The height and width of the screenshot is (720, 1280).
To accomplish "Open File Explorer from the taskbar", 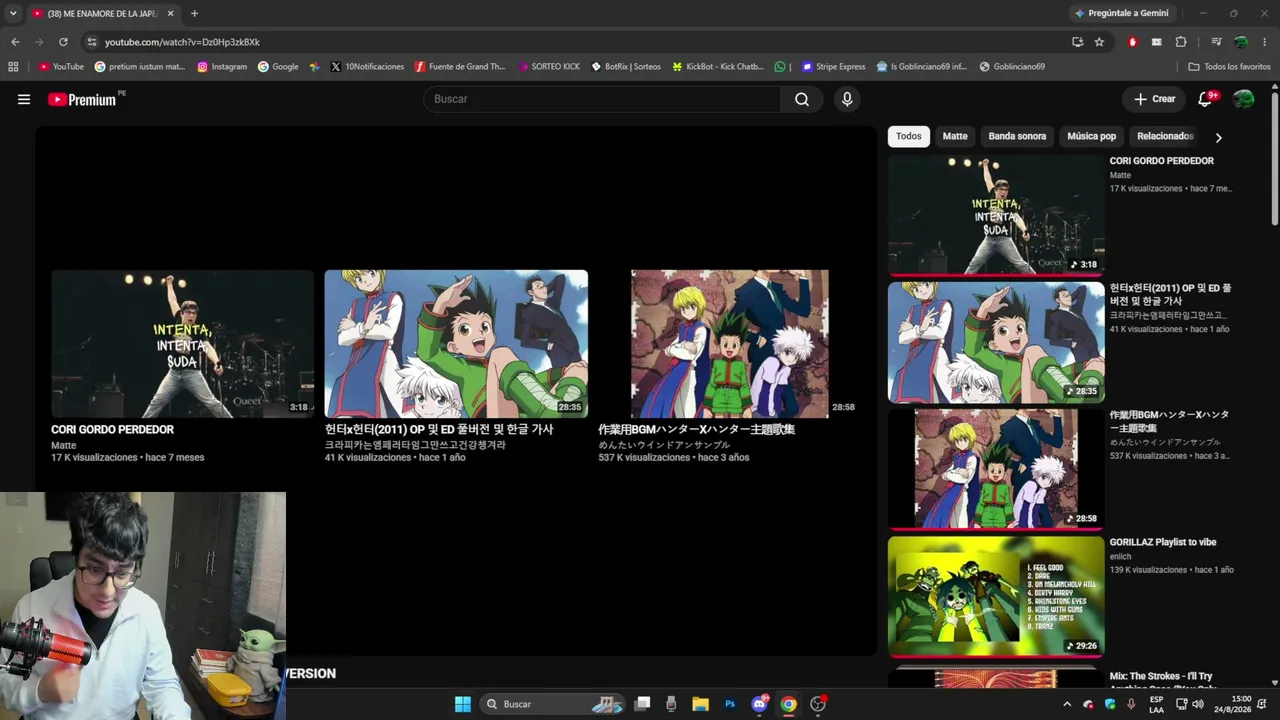I will [700, 704].
